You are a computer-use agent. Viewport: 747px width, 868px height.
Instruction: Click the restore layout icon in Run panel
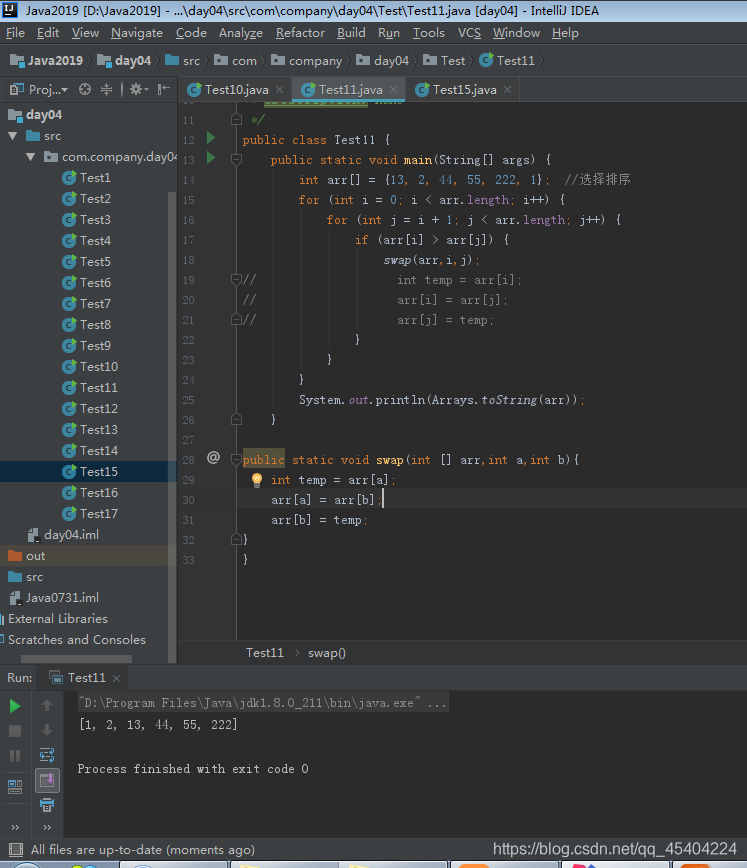click(x=15, y=786)
